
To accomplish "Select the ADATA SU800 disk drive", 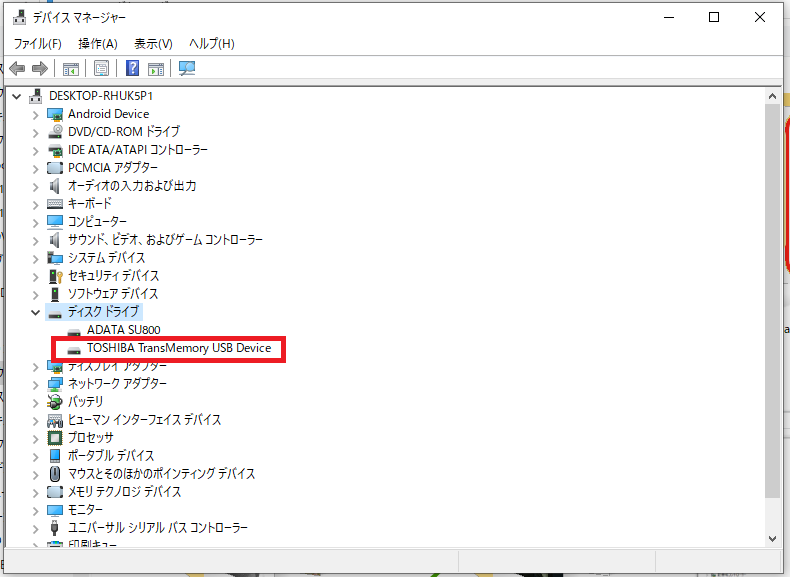I will (x=123, y=330).
